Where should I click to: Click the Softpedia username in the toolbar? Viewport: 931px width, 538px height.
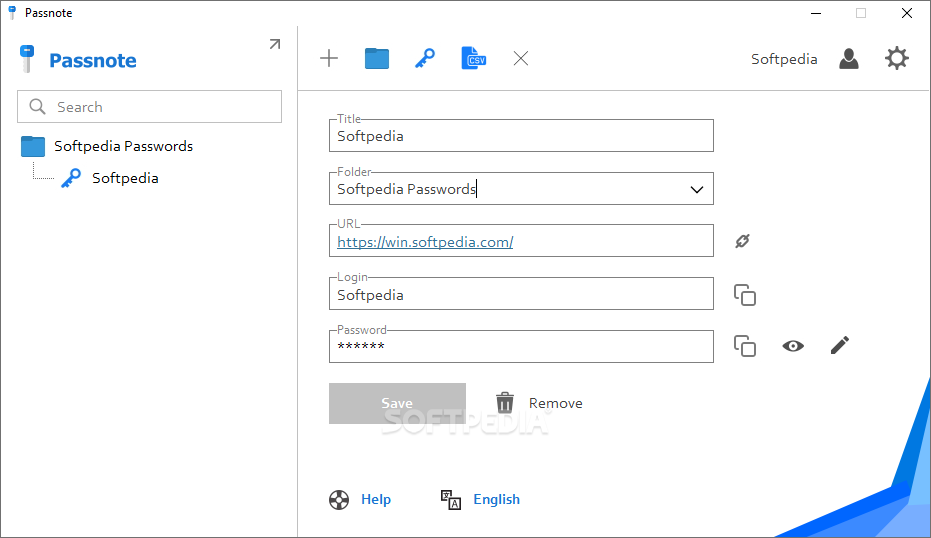[x=784, y=59]
